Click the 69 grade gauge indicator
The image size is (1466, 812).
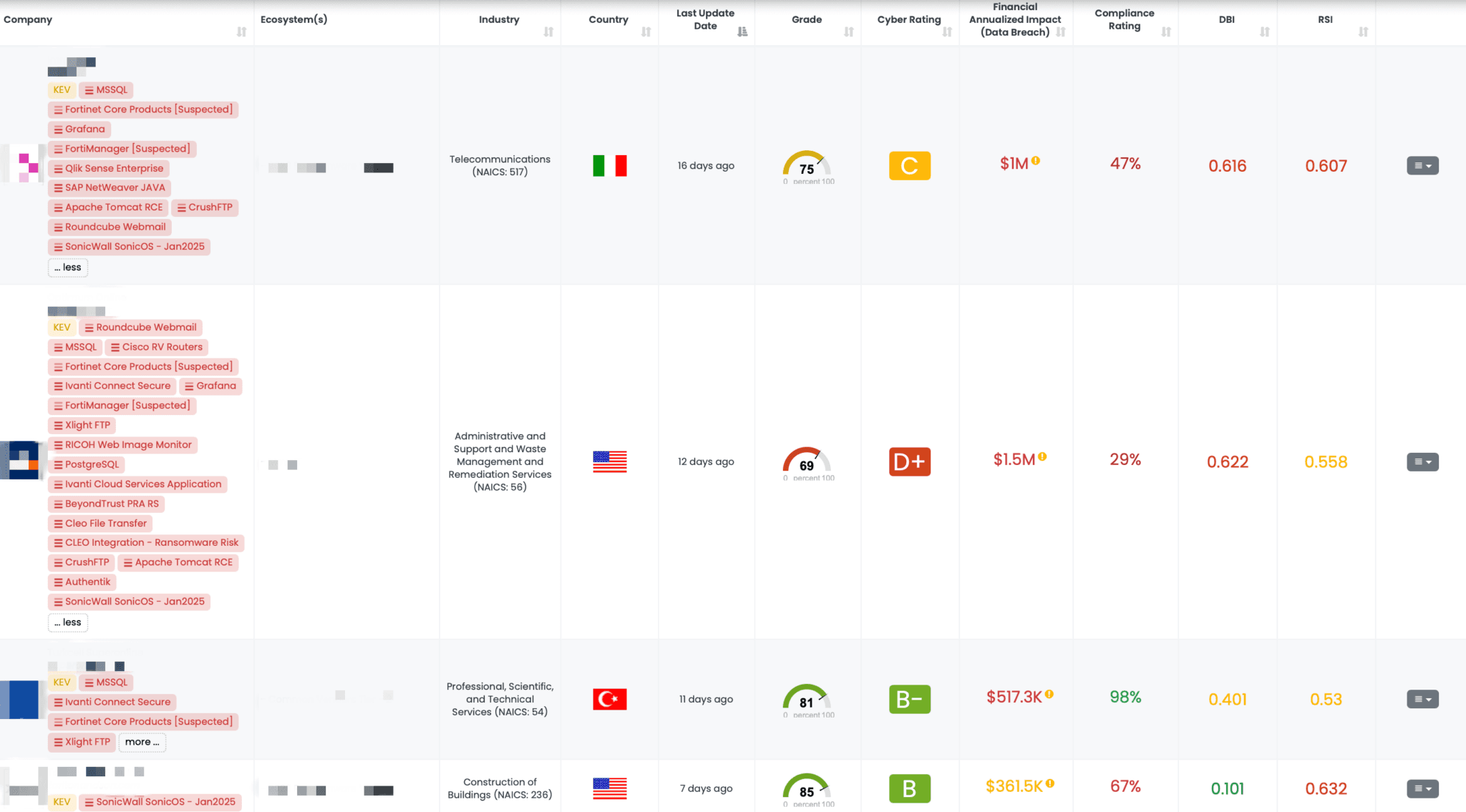point(807,463)
